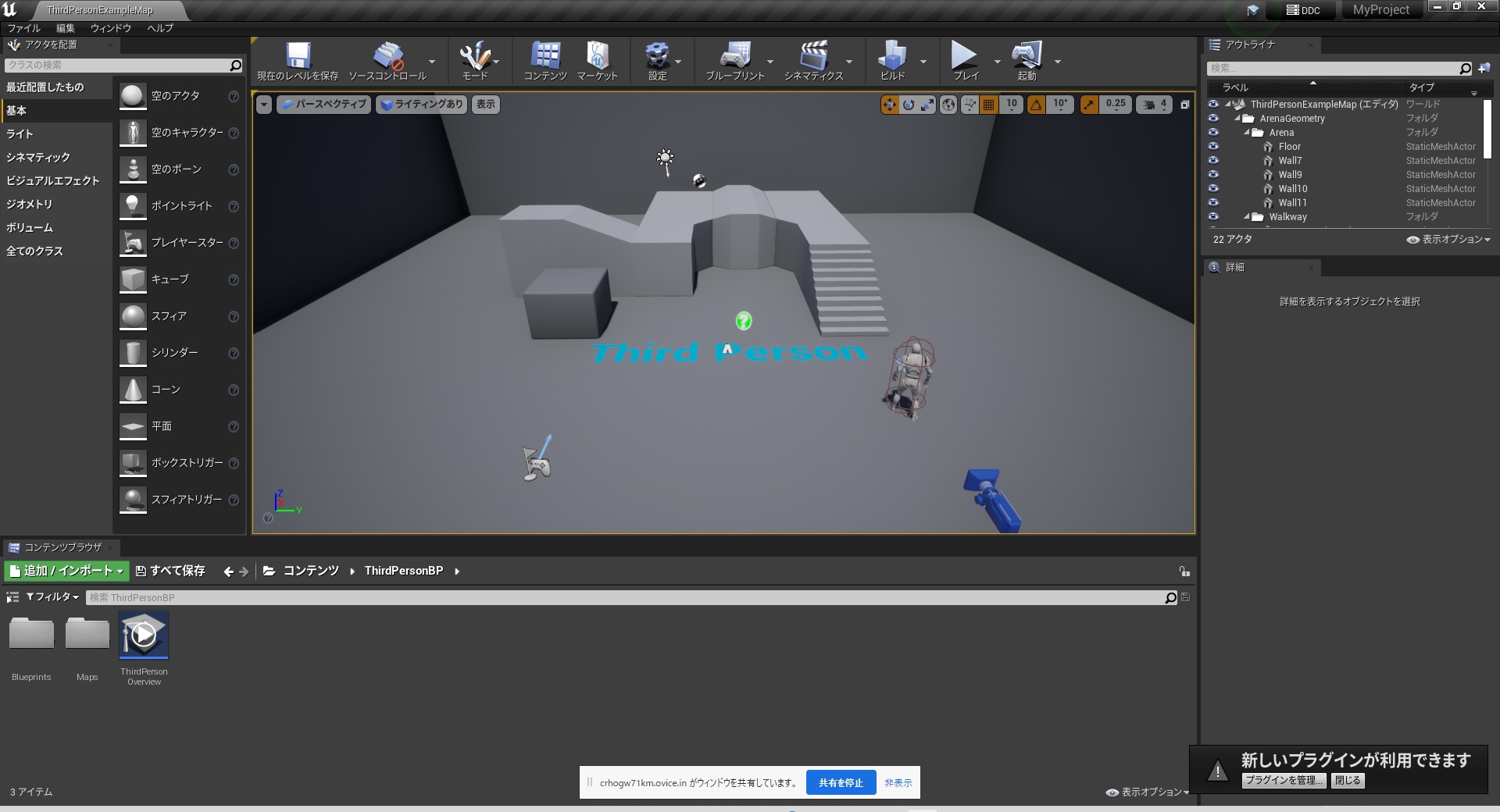Open the Add/Import dropdown
Viewport: 1500px width, 812px height.
click(x=66, y=571)
